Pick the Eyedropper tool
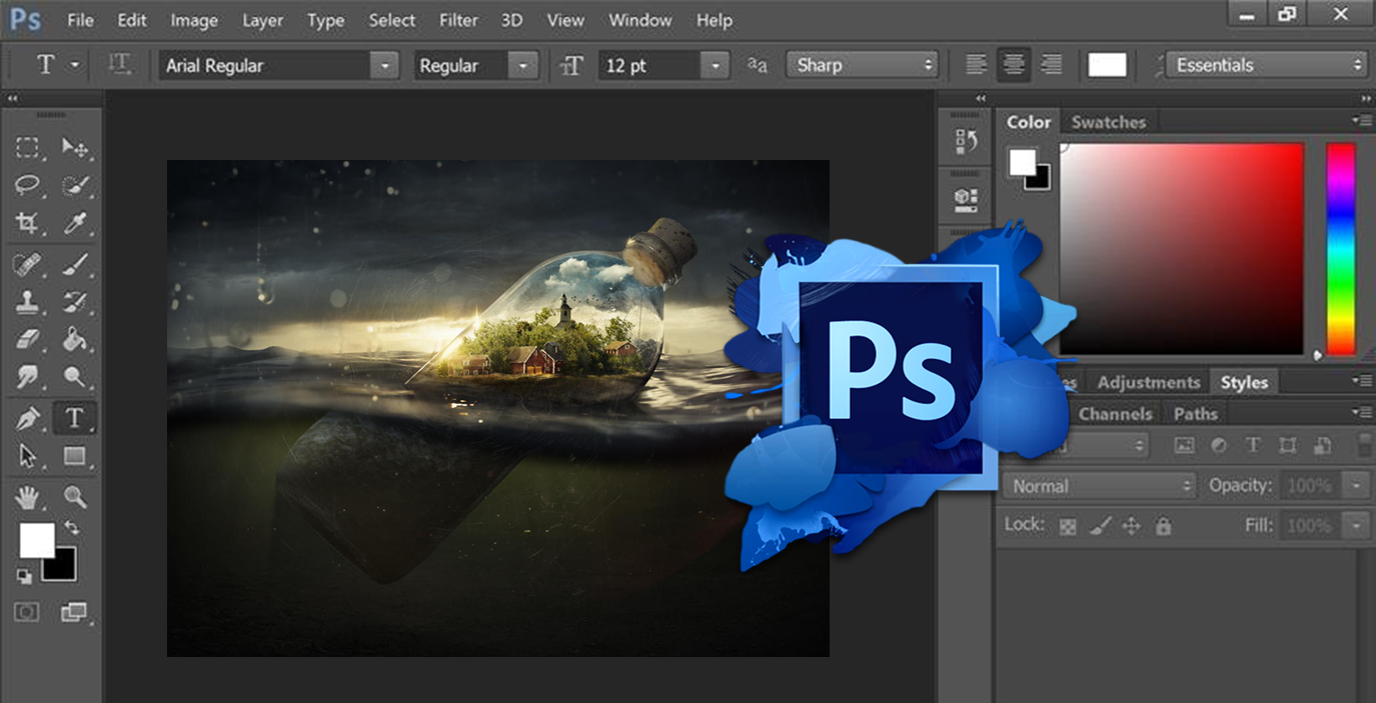 point(75,223)
